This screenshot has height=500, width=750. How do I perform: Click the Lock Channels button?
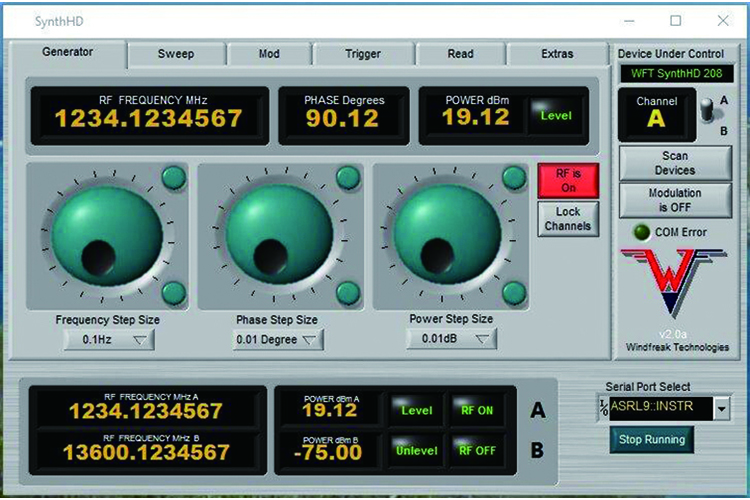click(568, 219)
